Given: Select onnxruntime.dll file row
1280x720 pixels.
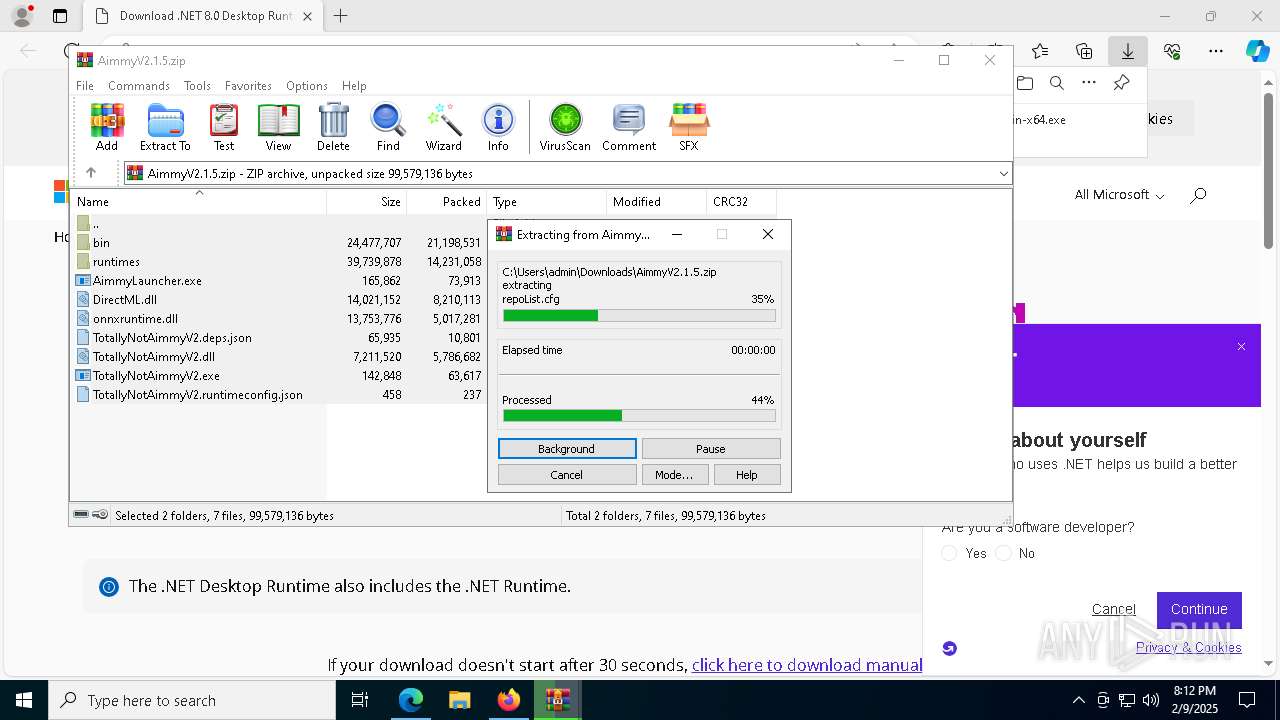Looking at the screenshot, I should 279,319.
